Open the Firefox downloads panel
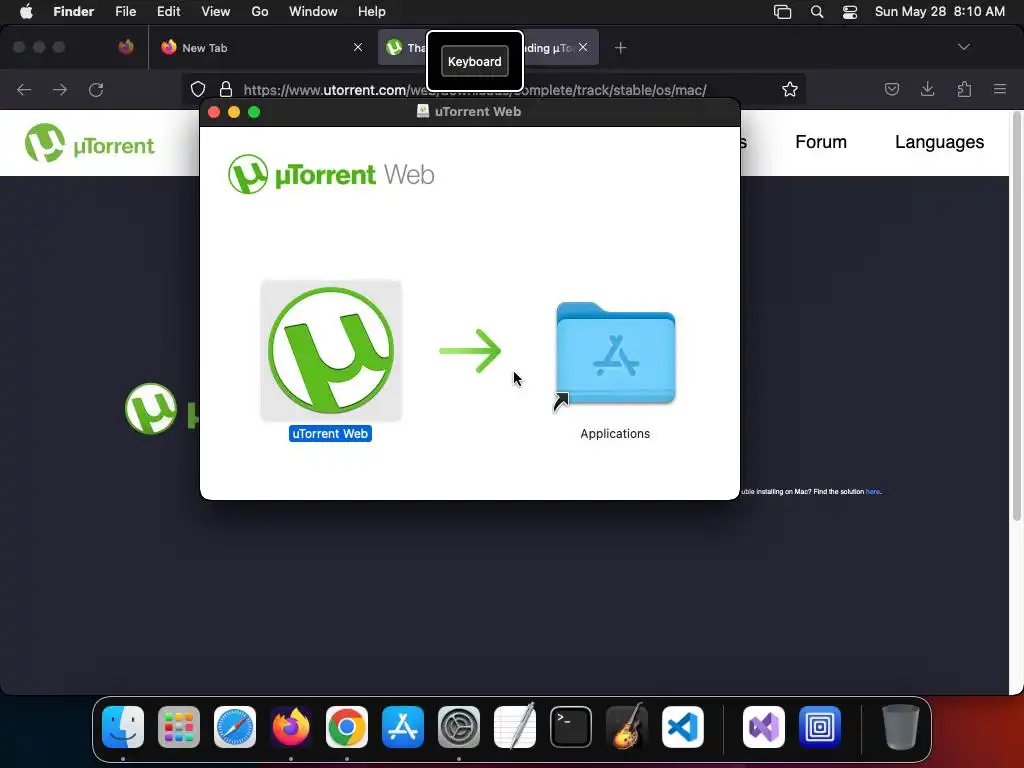1024x768 pixels. coord(927,89)
